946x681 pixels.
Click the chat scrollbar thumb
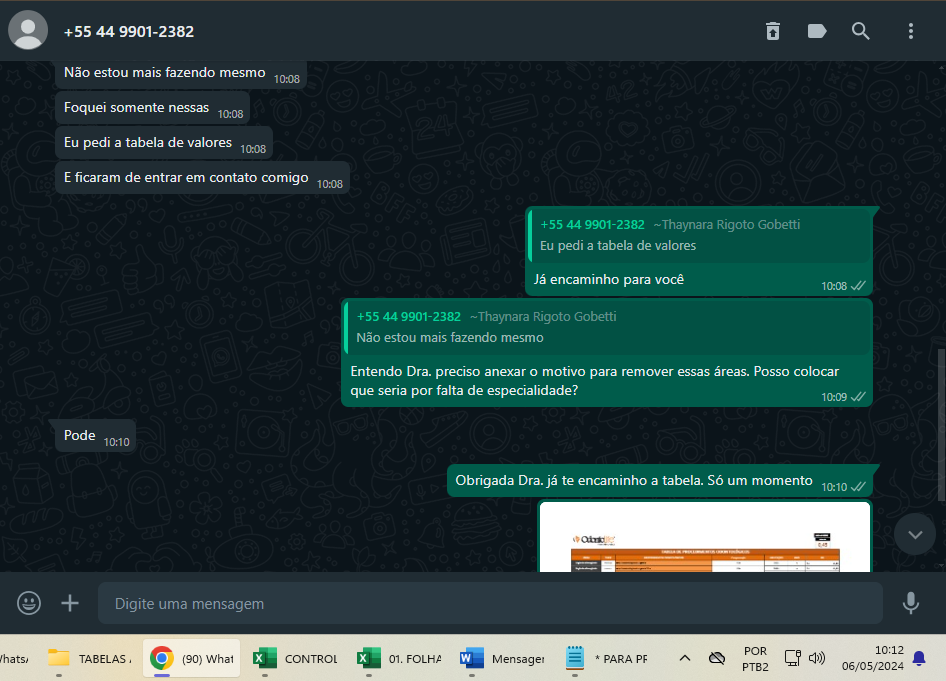941,425
